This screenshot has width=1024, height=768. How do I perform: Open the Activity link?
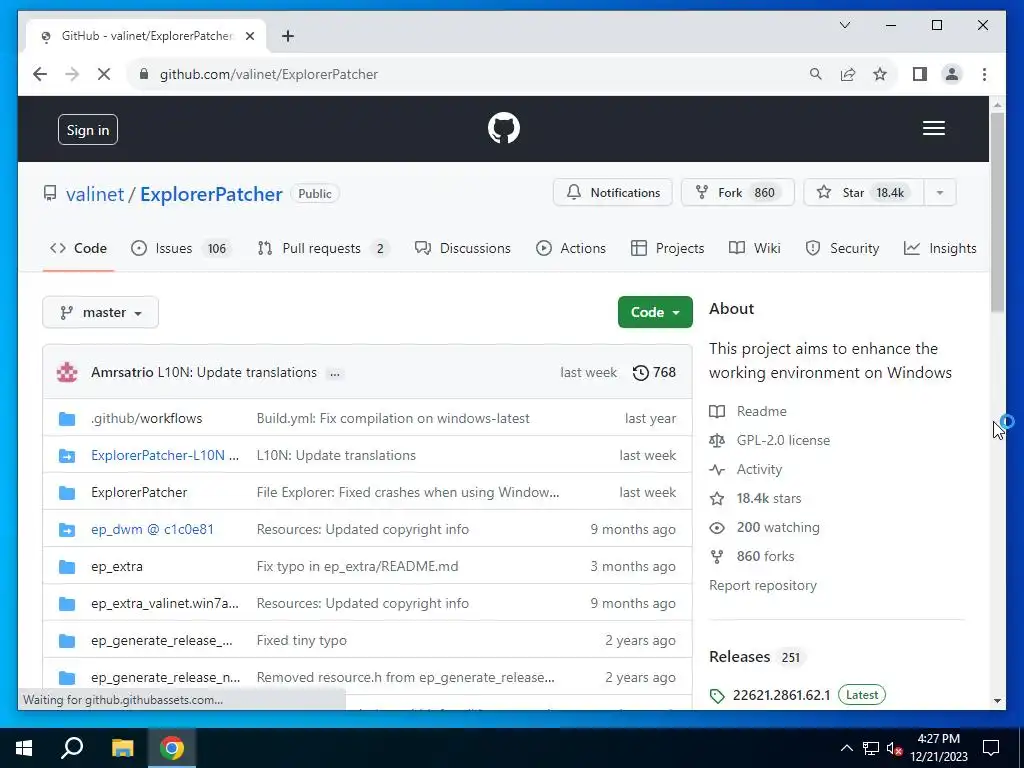click(745, 470)
